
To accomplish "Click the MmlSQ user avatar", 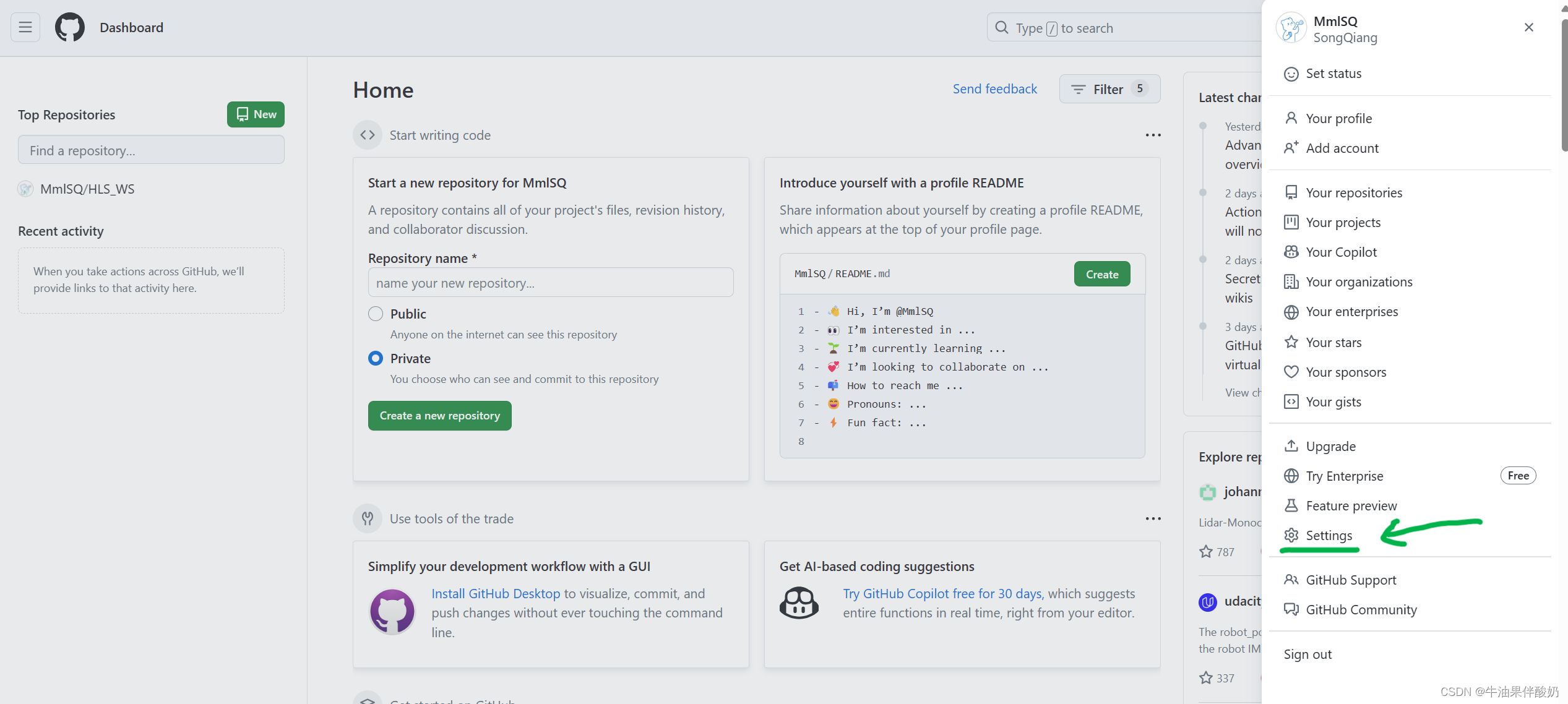I will click(x=1291, y=28).
